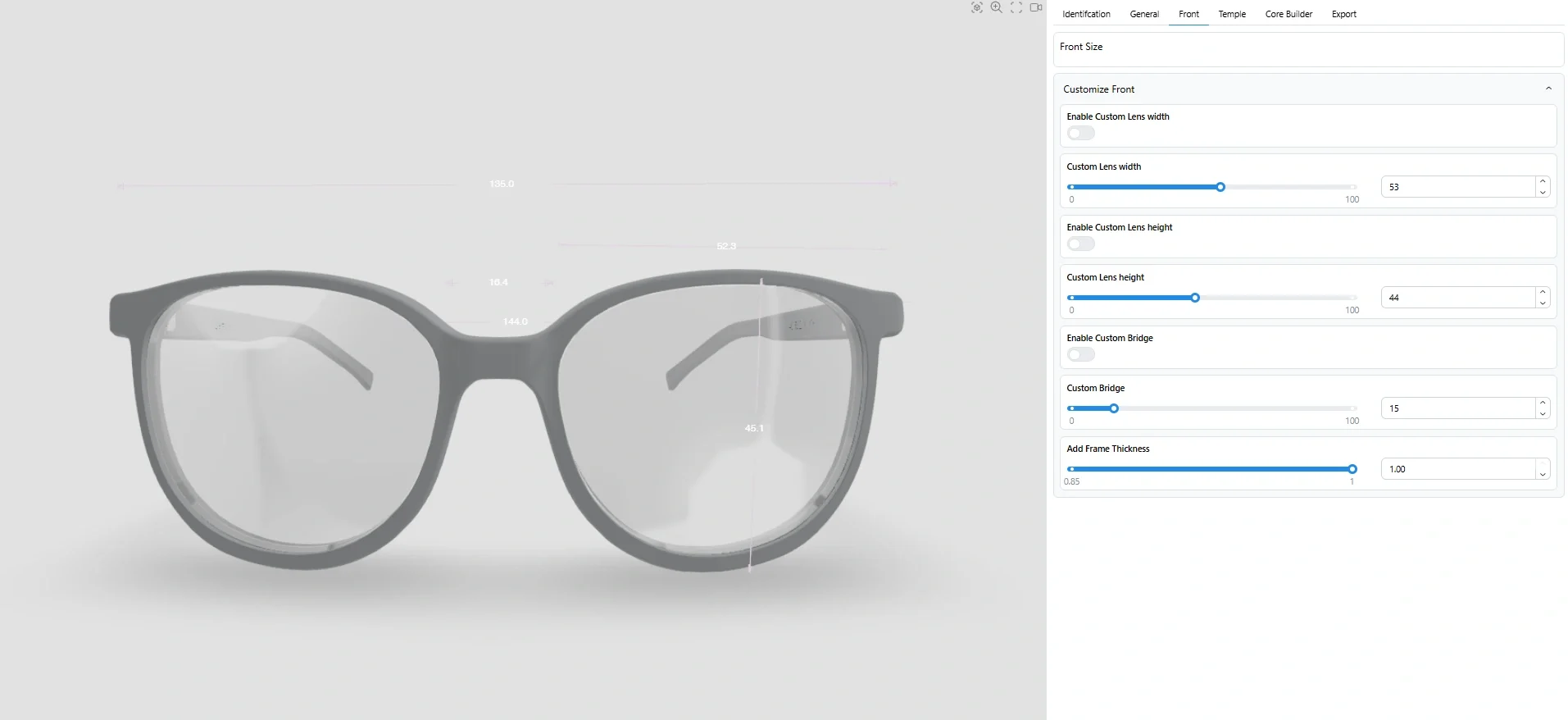Click the 135.0 width dimension label
This screenshot has height=720, width=1568.
point(502,184)
